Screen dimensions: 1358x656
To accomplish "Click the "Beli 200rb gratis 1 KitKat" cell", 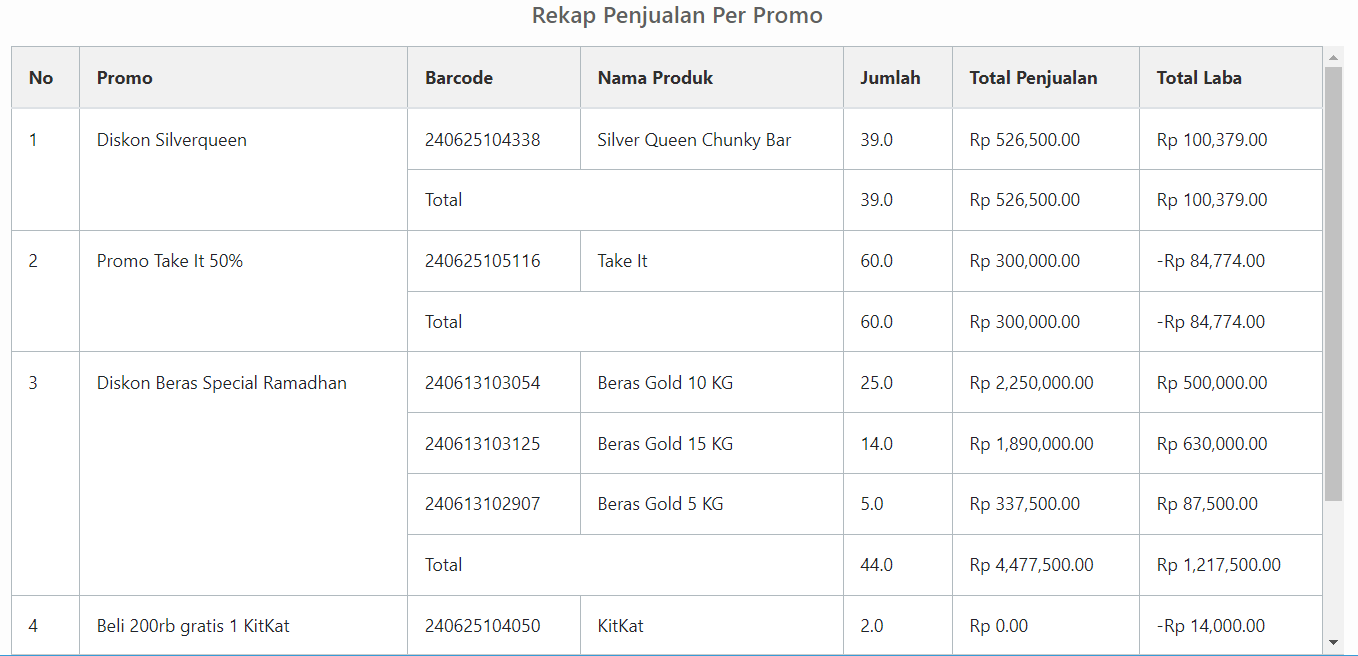I will tap(193, 626).
